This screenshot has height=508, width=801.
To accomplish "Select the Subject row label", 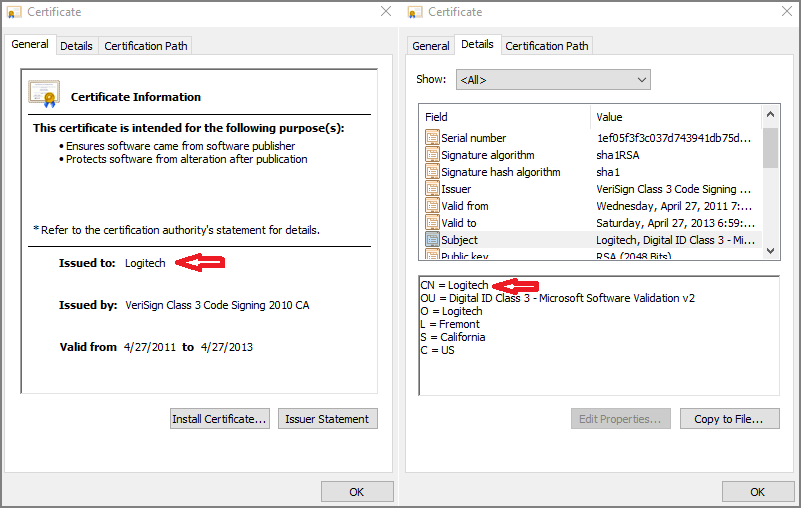I will pyautogui.click(x=459, y=240).
